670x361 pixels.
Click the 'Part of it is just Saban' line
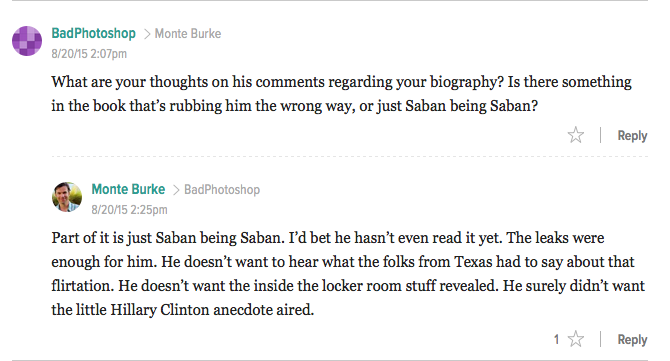(x=328, y=238)
